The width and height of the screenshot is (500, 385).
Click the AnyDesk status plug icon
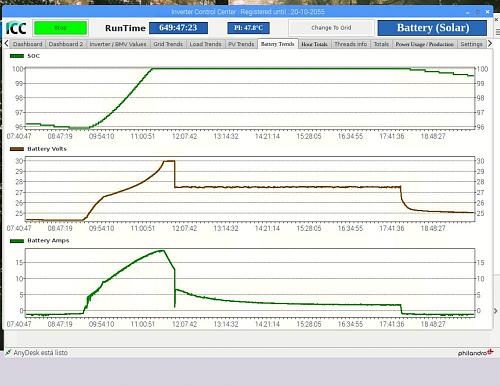click(8, 352)
